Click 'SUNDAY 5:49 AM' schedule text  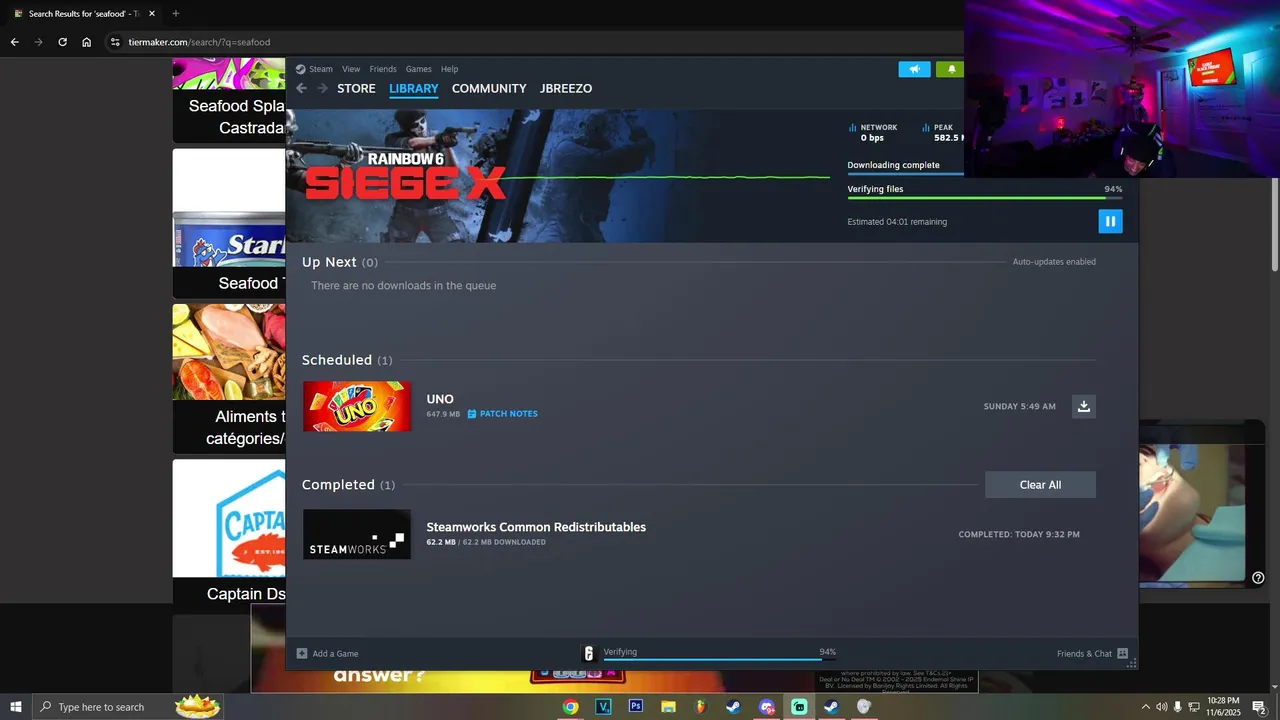(x=1019, y=406)
